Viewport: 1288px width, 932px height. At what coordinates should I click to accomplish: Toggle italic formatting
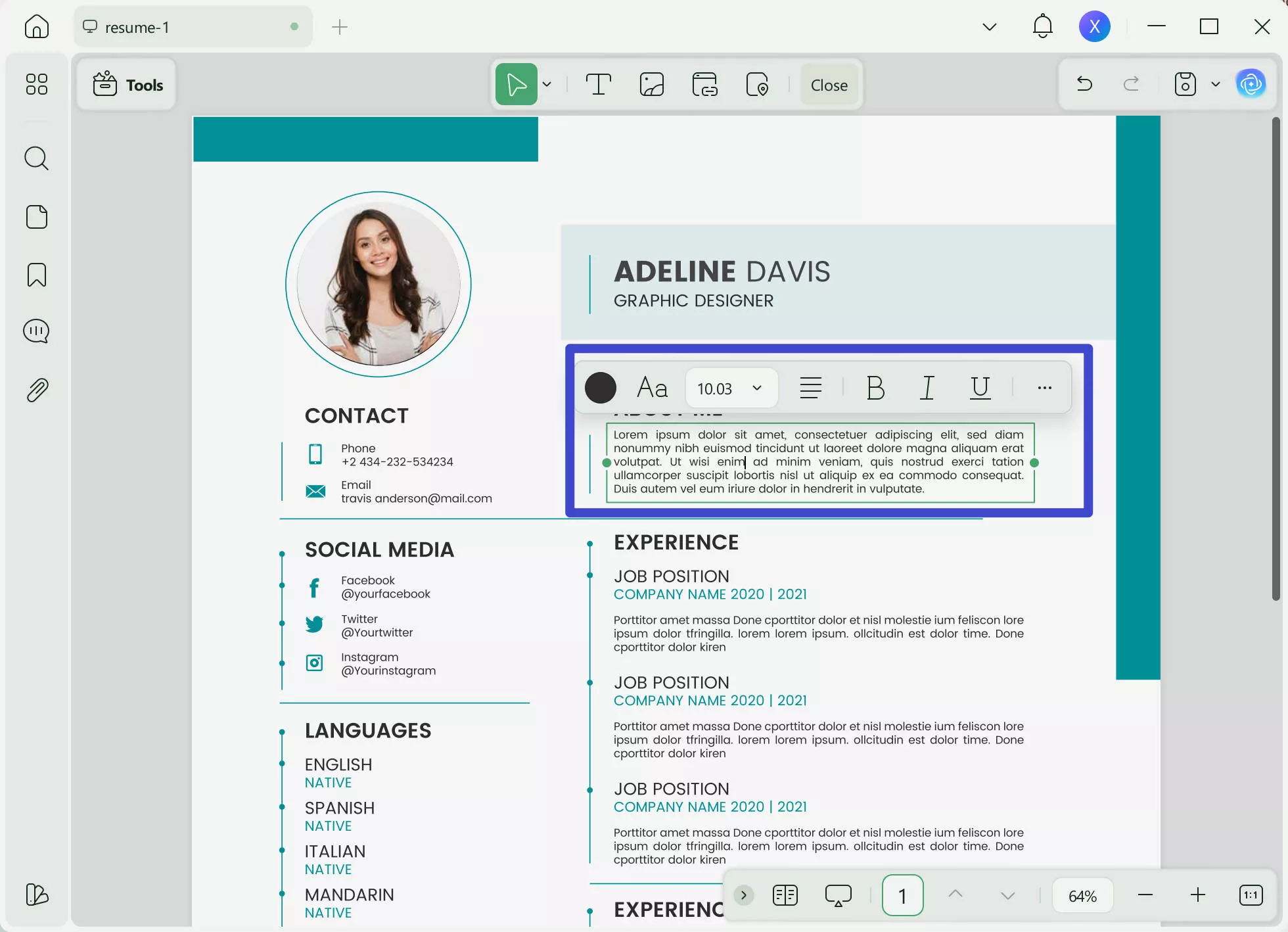tap(927, 388)
